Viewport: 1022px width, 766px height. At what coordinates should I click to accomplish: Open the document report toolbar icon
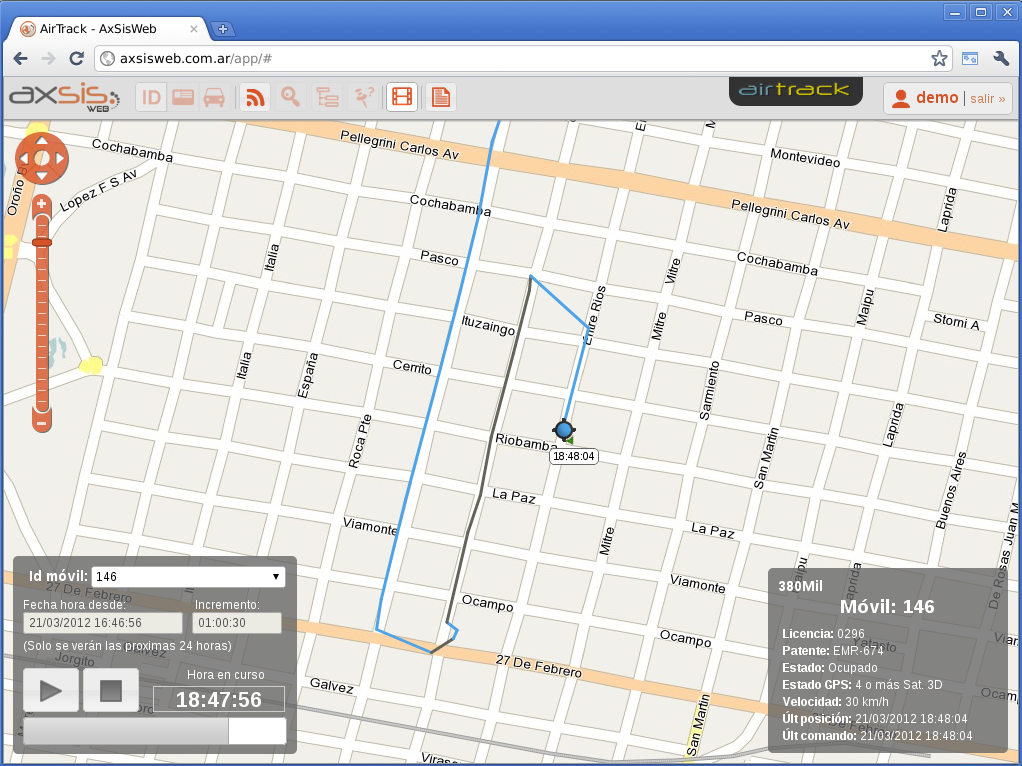pos(441,97)
